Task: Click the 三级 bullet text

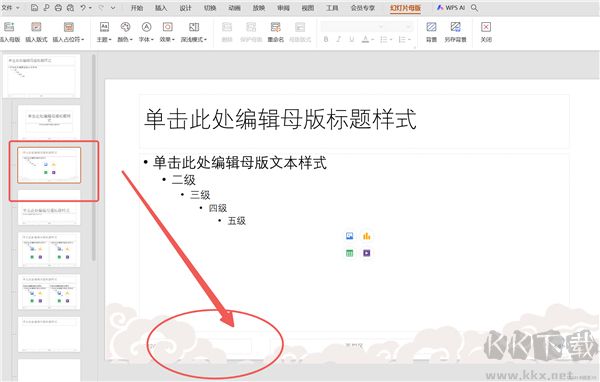Action: pos(200,195)
